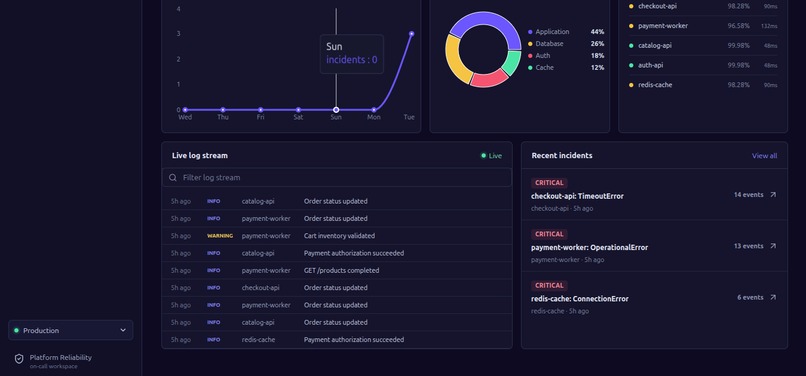
Task: Click the Platform Reliability shield icon
Action: pos(19,359)
